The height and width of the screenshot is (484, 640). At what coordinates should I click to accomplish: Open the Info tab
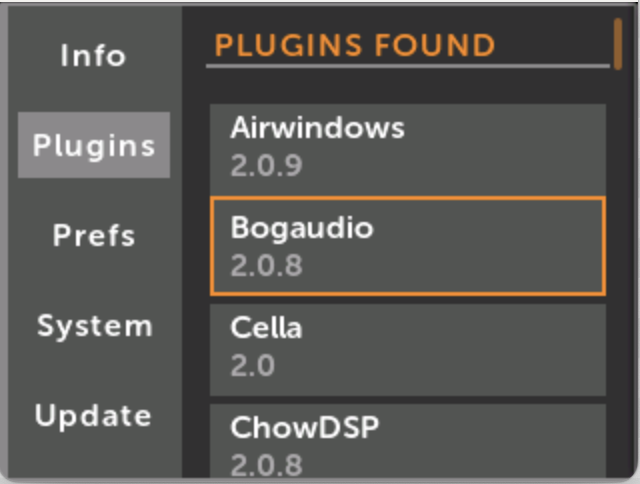(x=93, y=55)
